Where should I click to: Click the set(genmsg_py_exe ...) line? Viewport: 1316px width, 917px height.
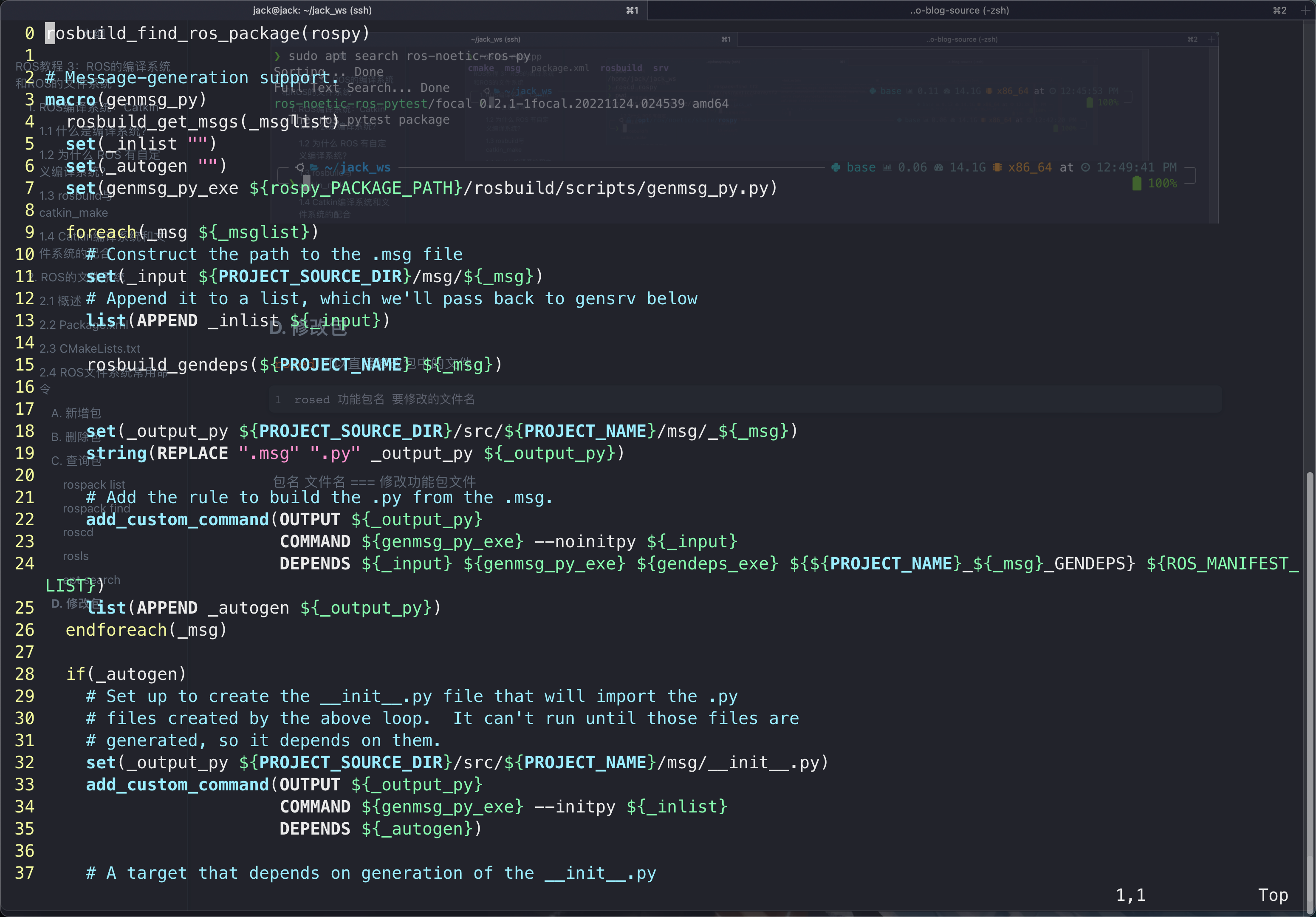pyautogui.click(x=421, y=188)
